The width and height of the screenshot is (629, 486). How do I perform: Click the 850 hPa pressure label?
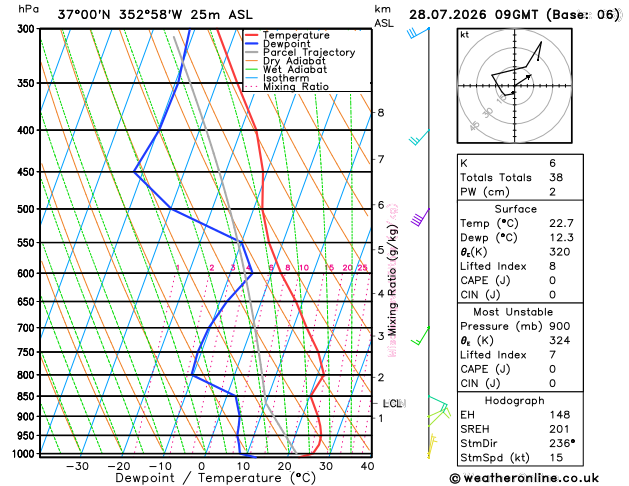(28, 396)
